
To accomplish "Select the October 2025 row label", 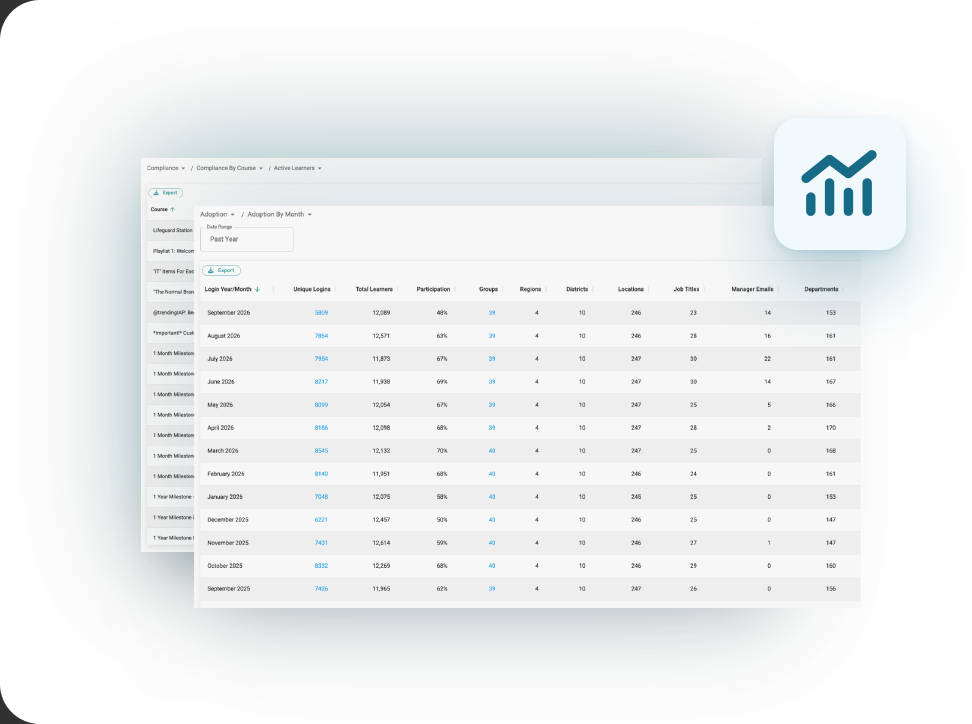I will click(x=225, y=565).
